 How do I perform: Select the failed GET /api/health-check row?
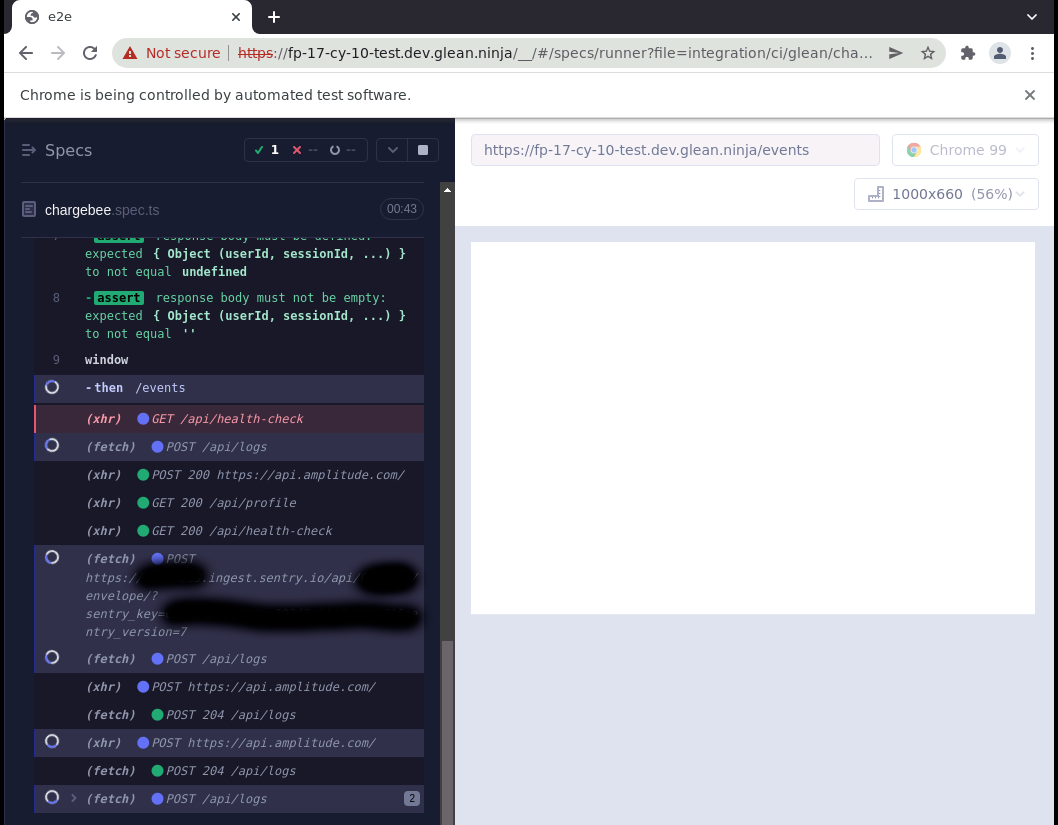229,419
